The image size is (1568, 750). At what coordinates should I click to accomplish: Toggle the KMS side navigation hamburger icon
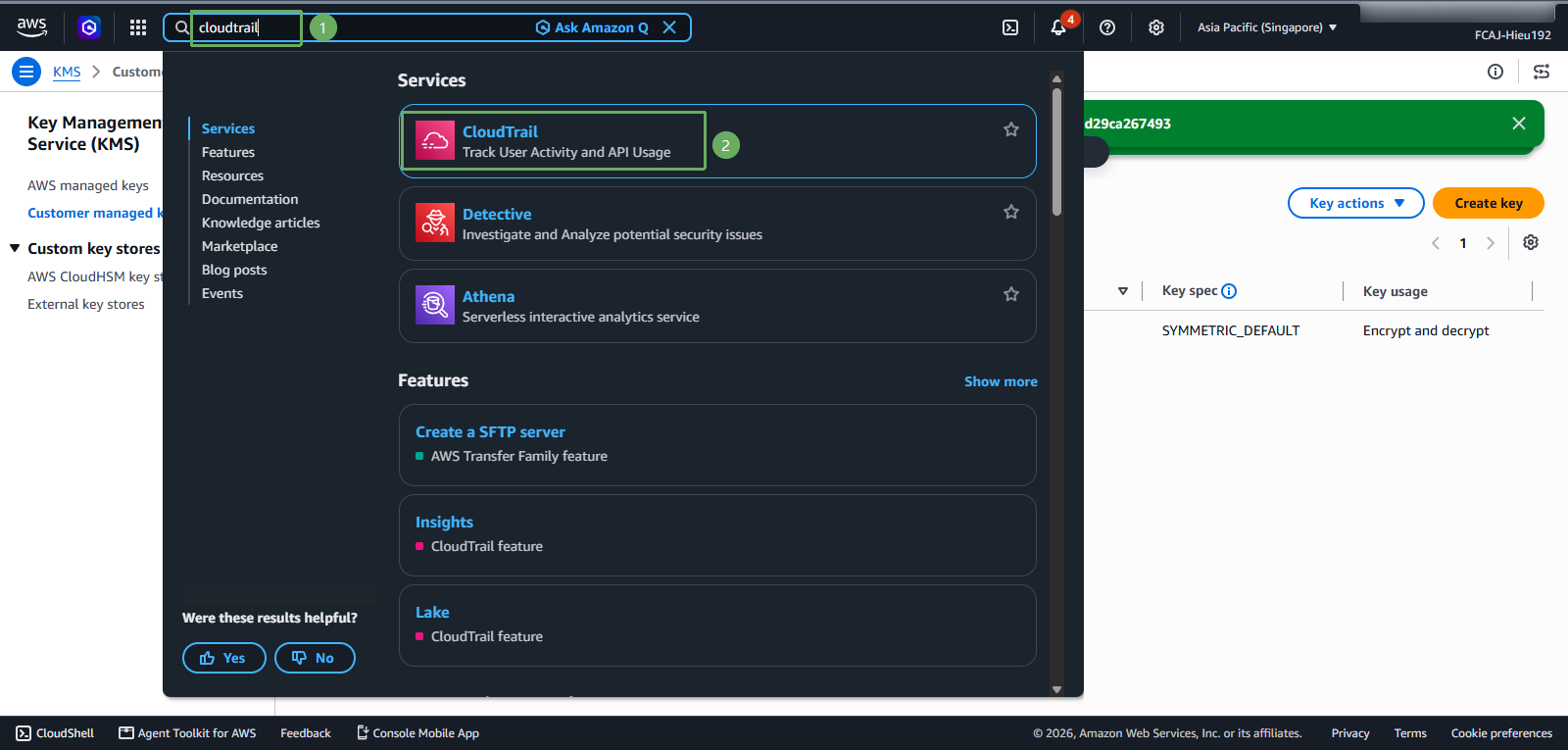26,72
